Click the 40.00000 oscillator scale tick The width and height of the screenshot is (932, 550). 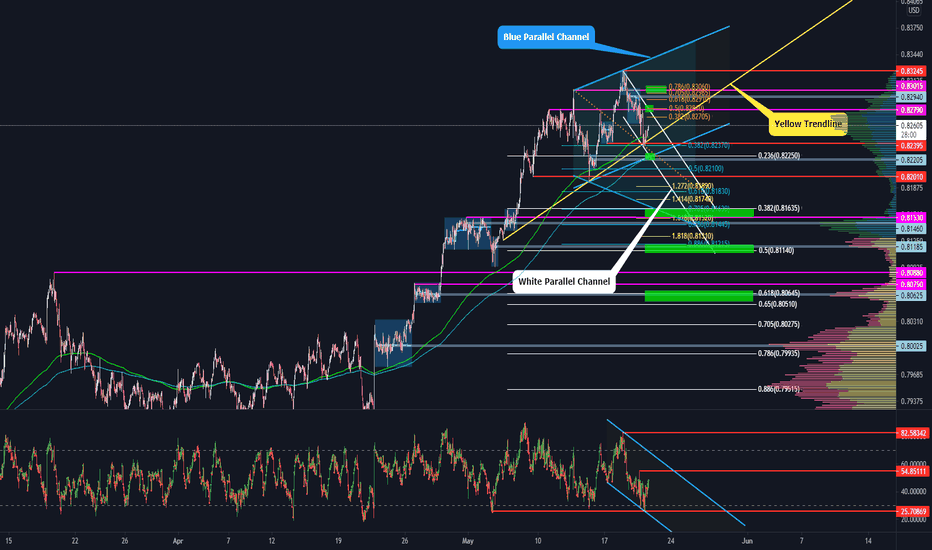pyautogui.click(x=913, y=492)
